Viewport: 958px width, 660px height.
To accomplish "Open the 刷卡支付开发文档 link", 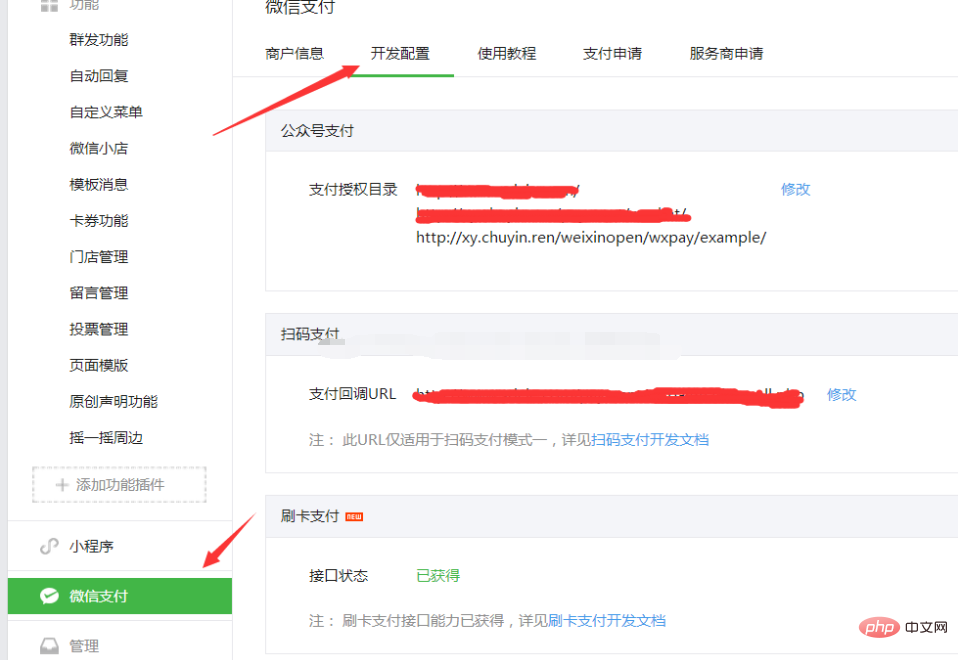I will click(x=607, y=621).
